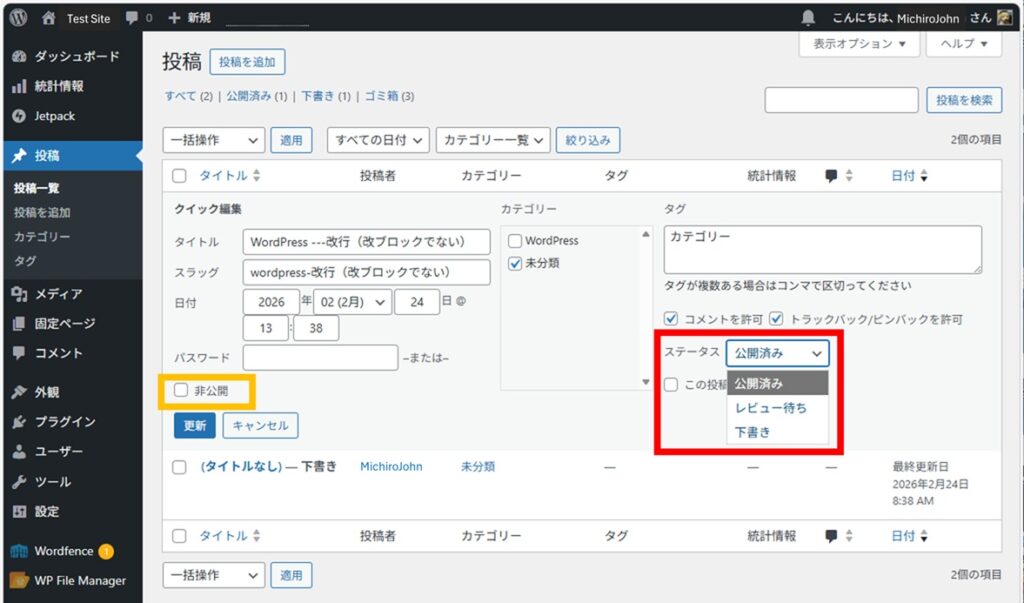Click the 投稿を追加 button beside heading

point(247,62)
